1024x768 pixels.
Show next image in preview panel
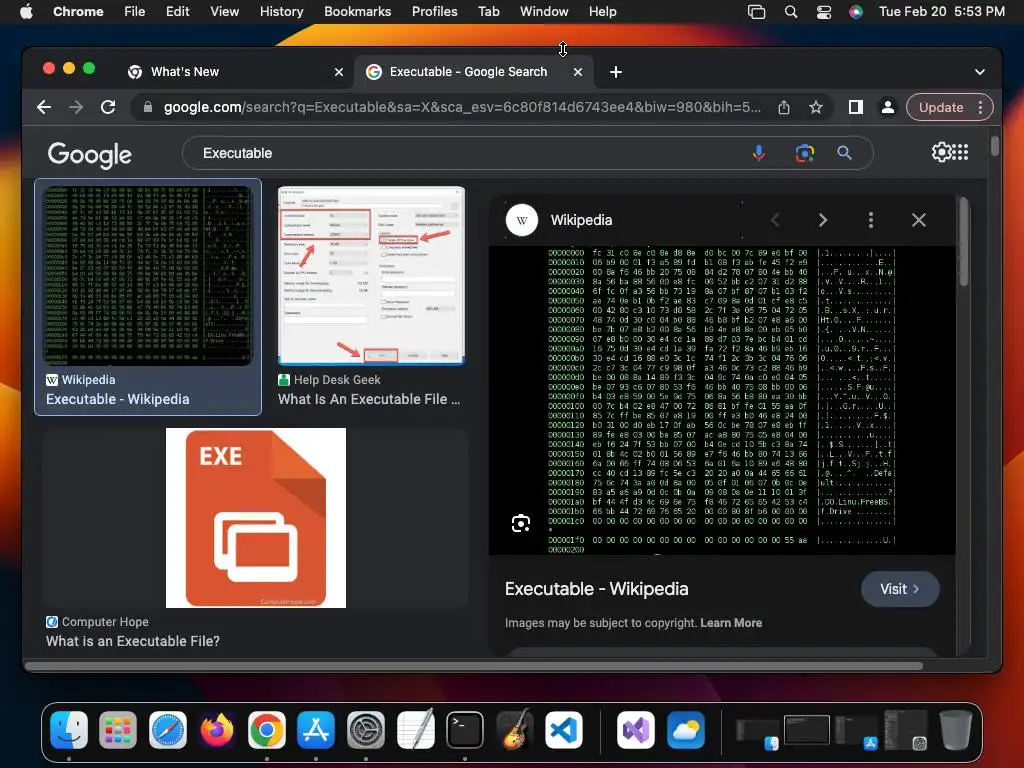click(x=823, y=220)
